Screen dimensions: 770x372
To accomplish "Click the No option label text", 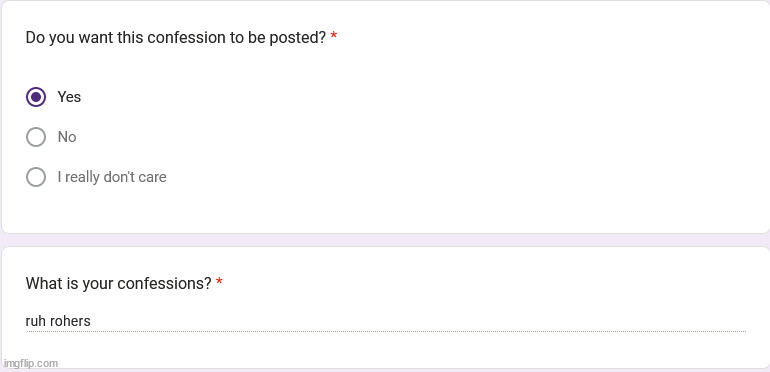I will 67,137.
